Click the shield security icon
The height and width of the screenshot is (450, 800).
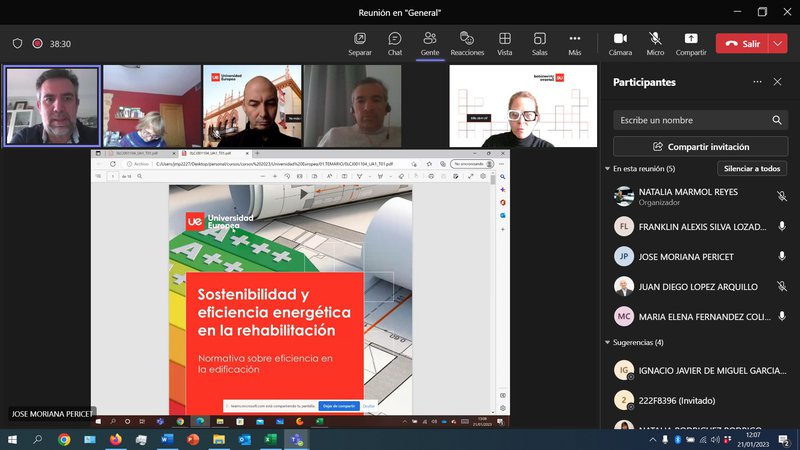pyautogui.click(x=17, y=44)
